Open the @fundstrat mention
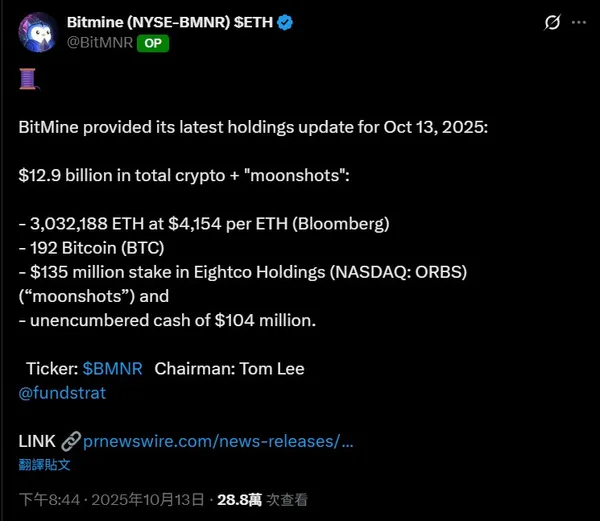 coord(62,392)
